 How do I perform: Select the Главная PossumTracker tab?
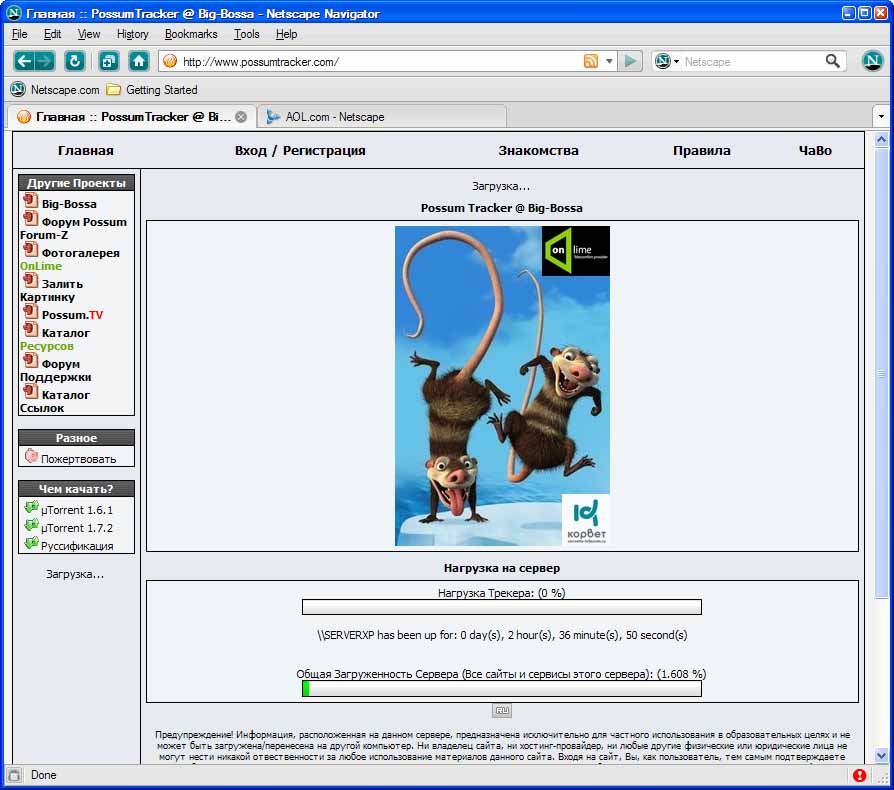coord(131,117)
